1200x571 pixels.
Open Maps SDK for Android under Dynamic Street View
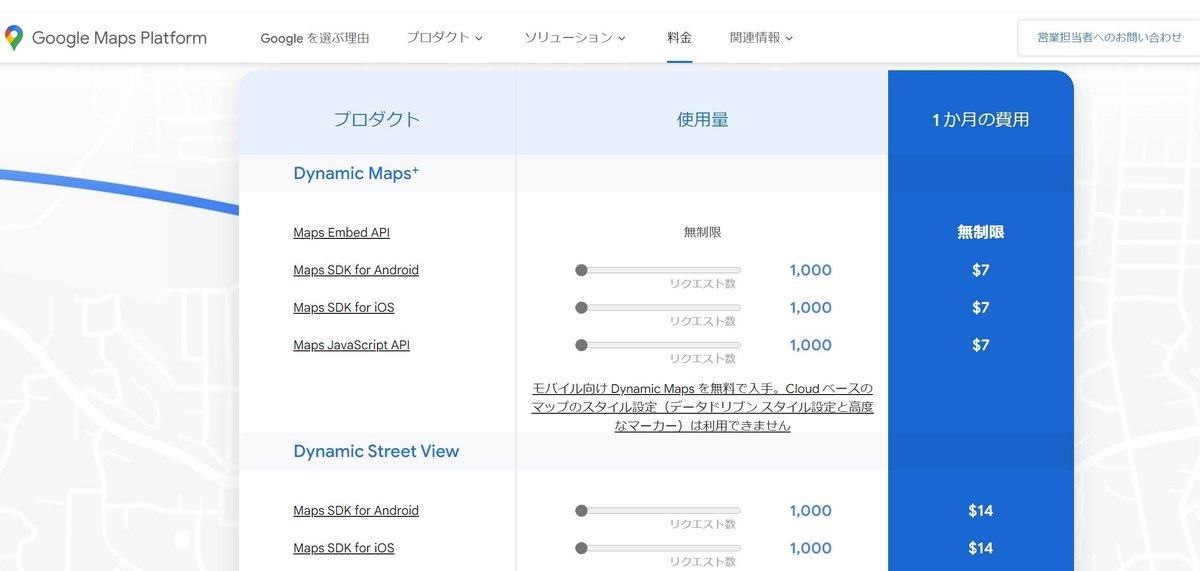[356, 511]
